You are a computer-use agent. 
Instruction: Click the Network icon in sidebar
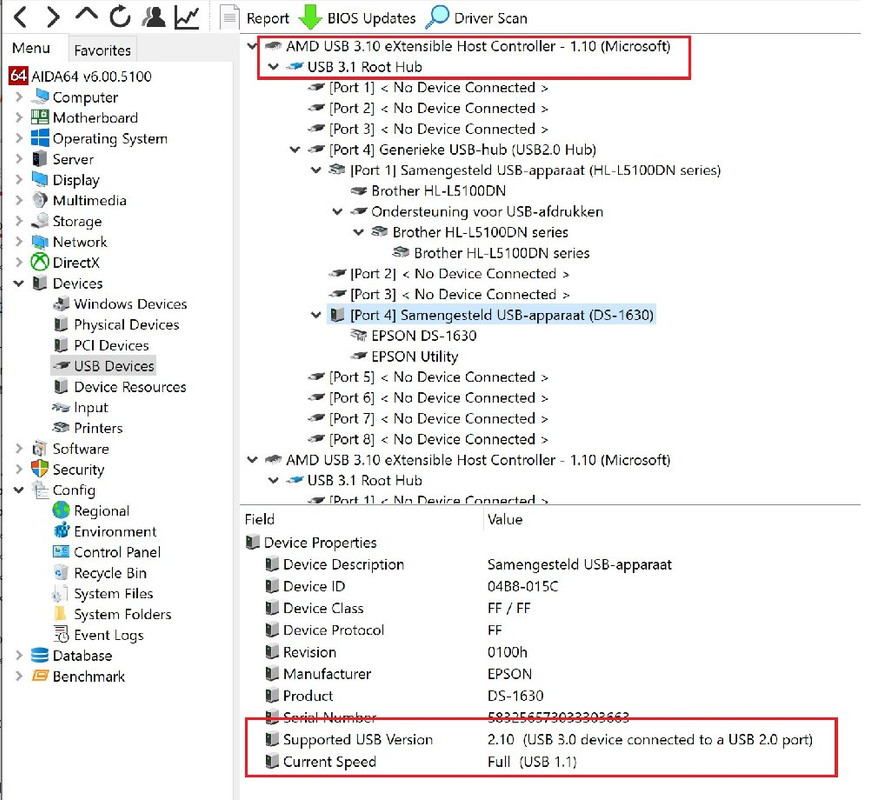40,242
